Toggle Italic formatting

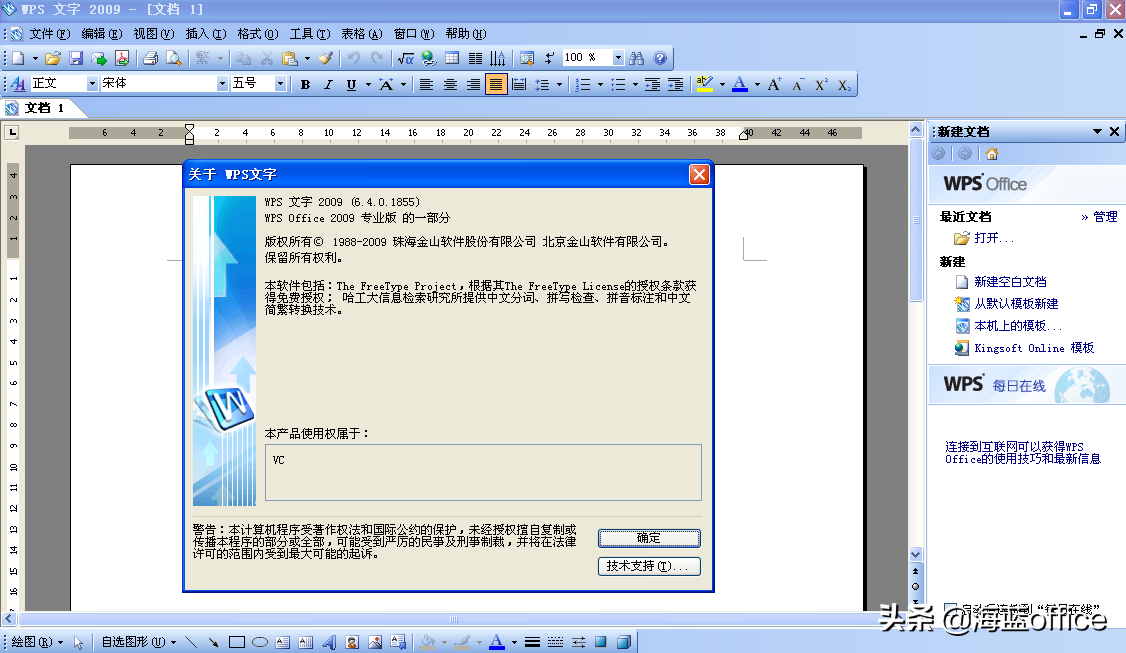(328, 85)
